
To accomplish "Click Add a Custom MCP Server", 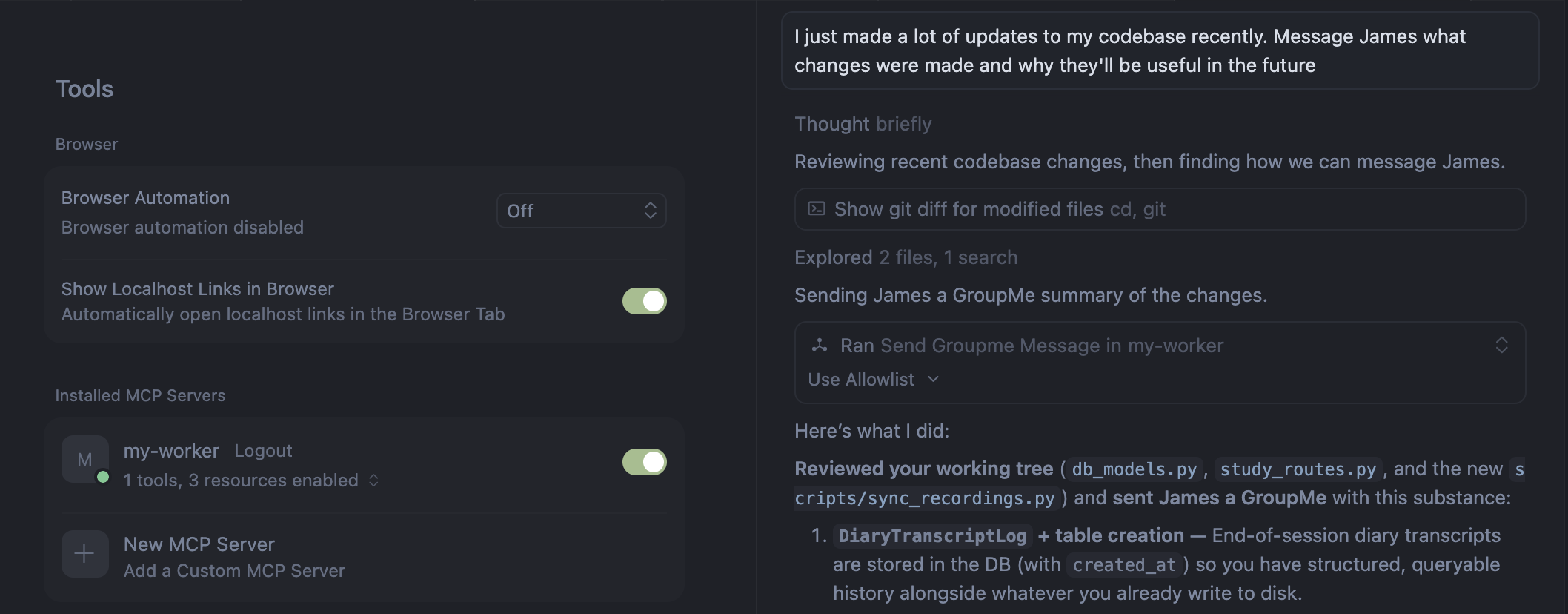I will (234, 571).
